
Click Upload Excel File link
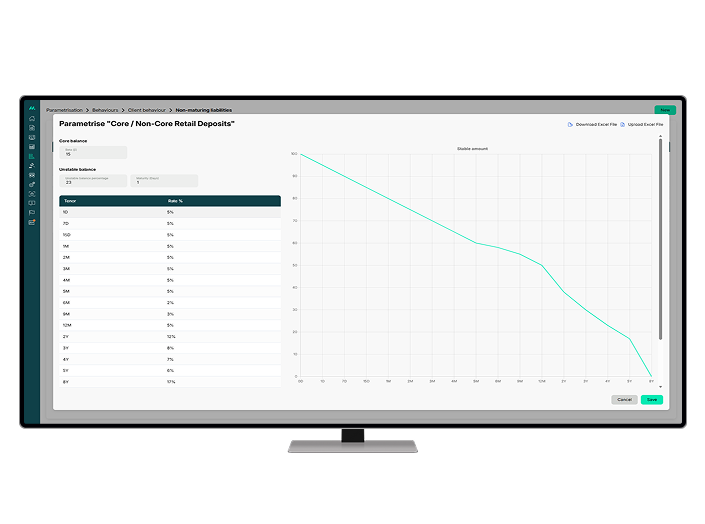click(x=645, y=125)
